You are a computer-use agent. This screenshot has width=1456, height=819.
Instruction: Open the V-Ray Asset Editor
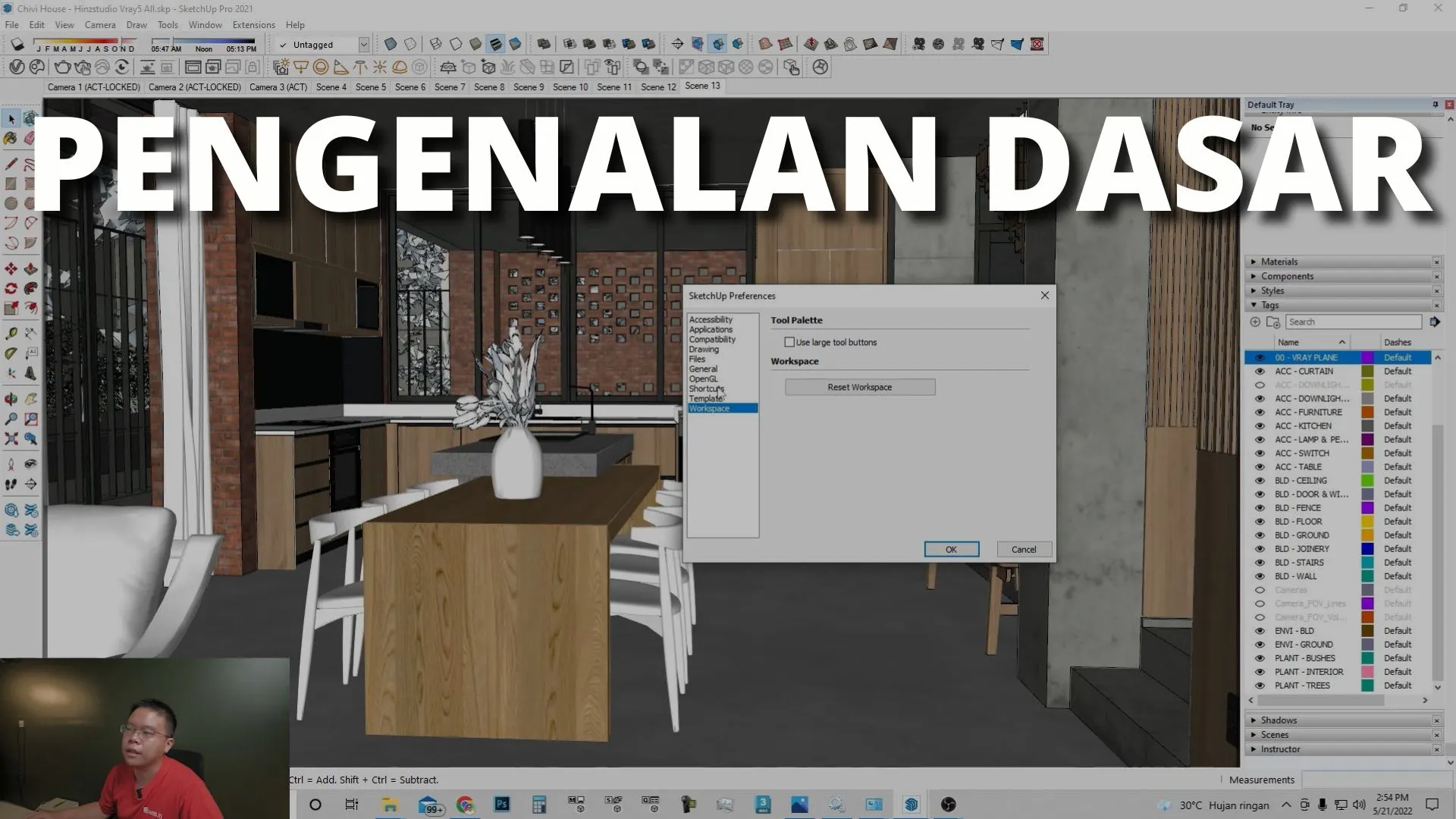pos(17,67)
